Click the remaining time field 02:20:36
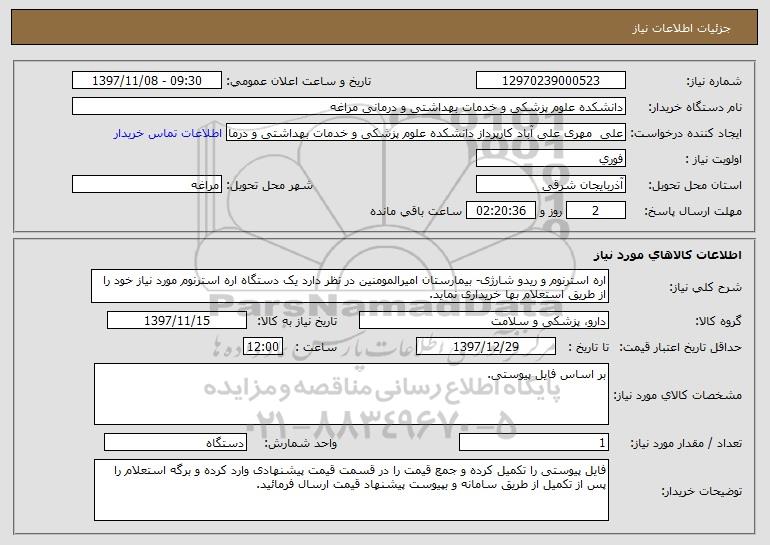The image size is (770, 545). tap(500, 211)
